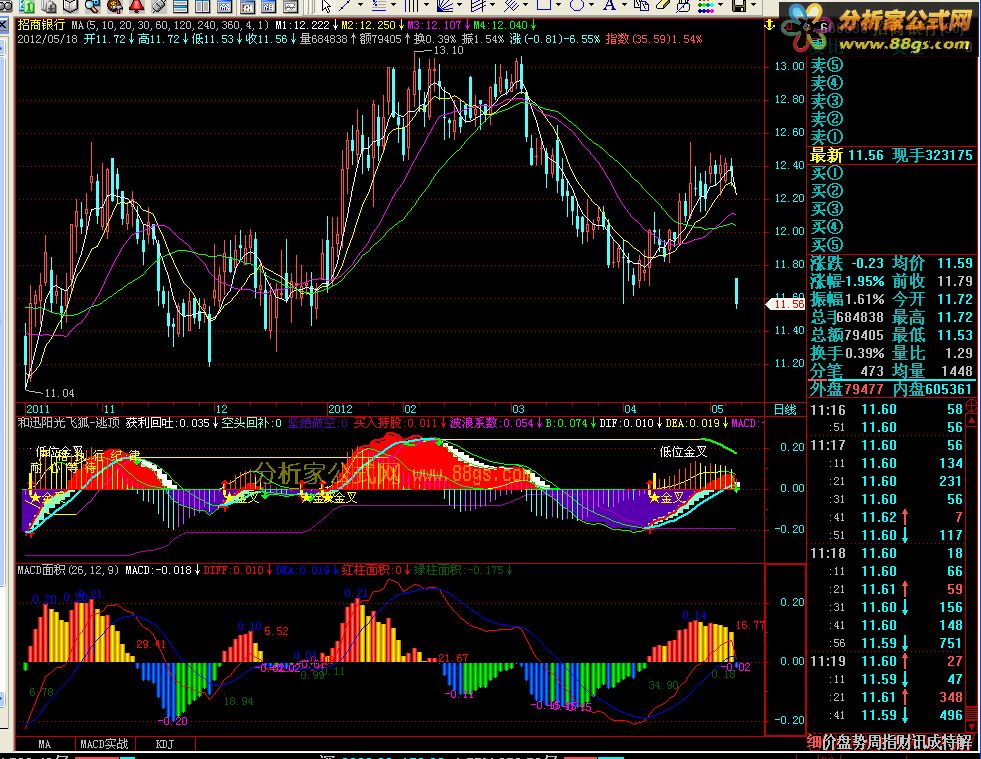This screenshot has height=759, width=981.
Task: Click the green ranking list icon
Action: click(27, 6)
